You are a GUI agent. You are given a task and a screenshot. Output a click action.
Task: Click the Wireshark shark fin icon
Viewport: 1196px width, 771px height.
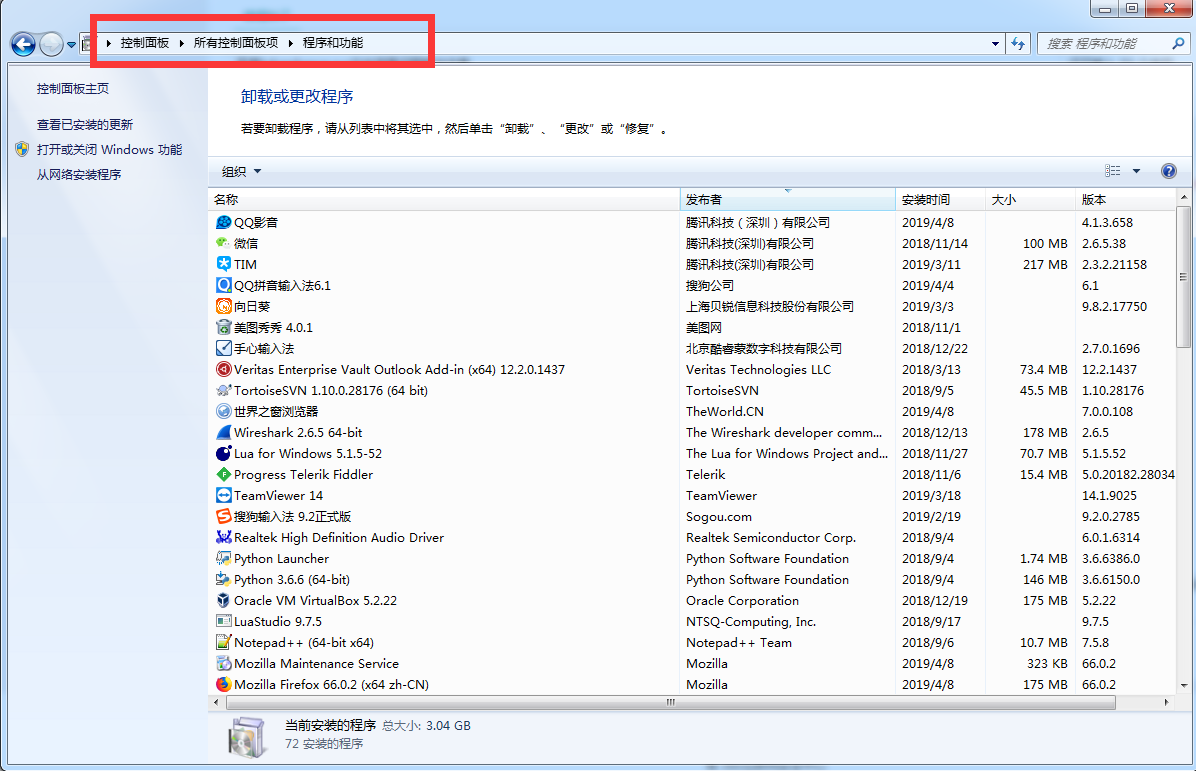(x=223, y=432)
